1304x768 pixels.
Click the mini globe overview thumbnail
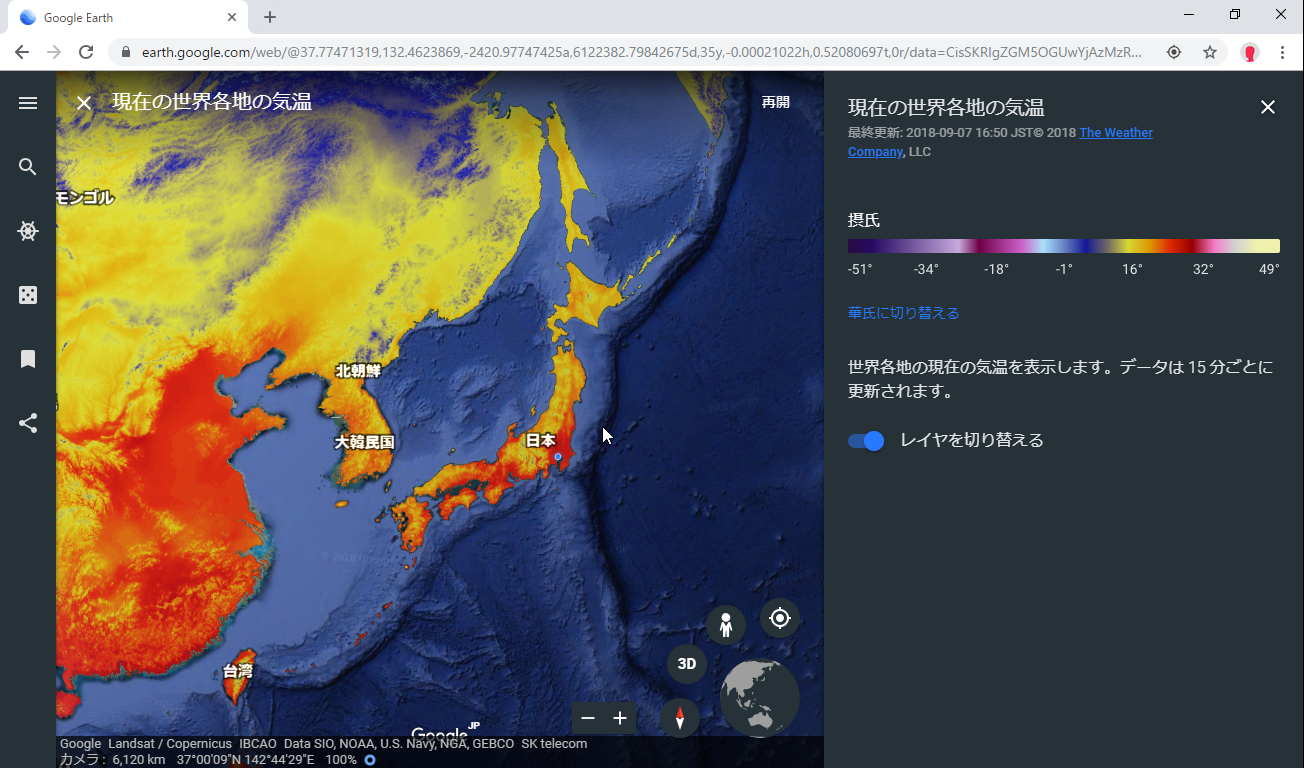click(760, 698)
